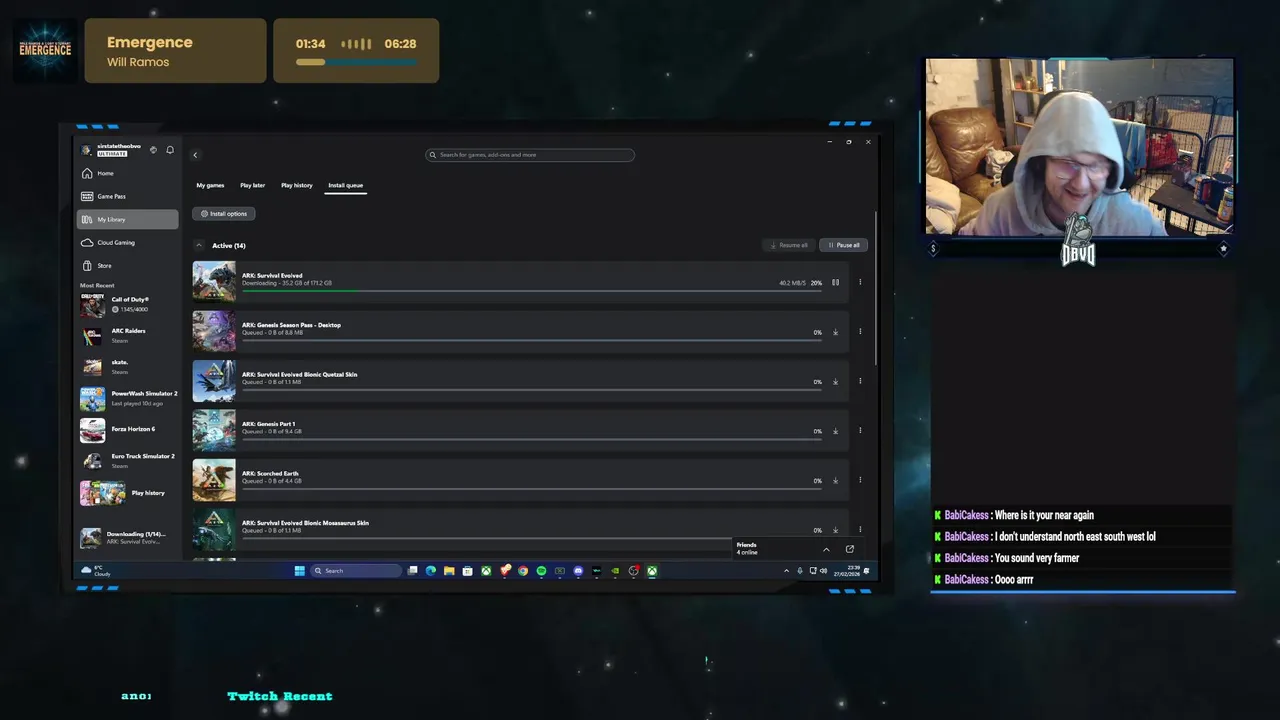Viewport: 1280px width, 720px height.
Task: Click the Pause all button
Action: (843, 245)
